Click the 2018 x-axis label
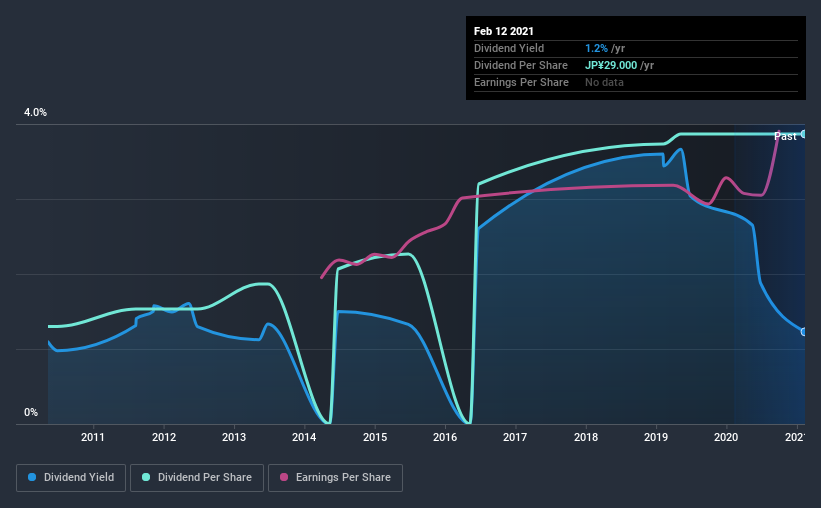 (x=586, y=437)
